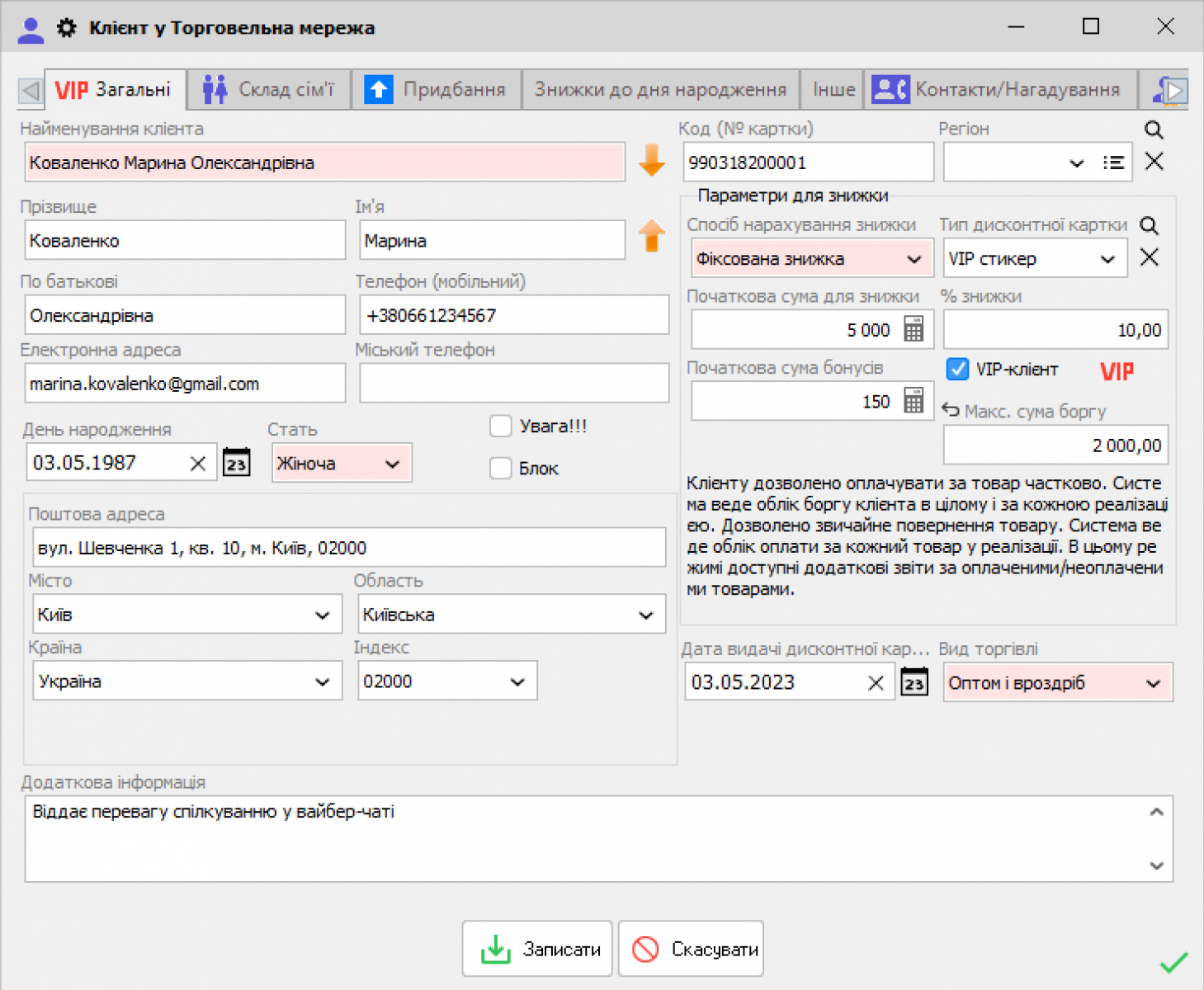Click the Скасувати button
Image resolution: width=1204 pixels, height=990 pixels.
point(691,948)
